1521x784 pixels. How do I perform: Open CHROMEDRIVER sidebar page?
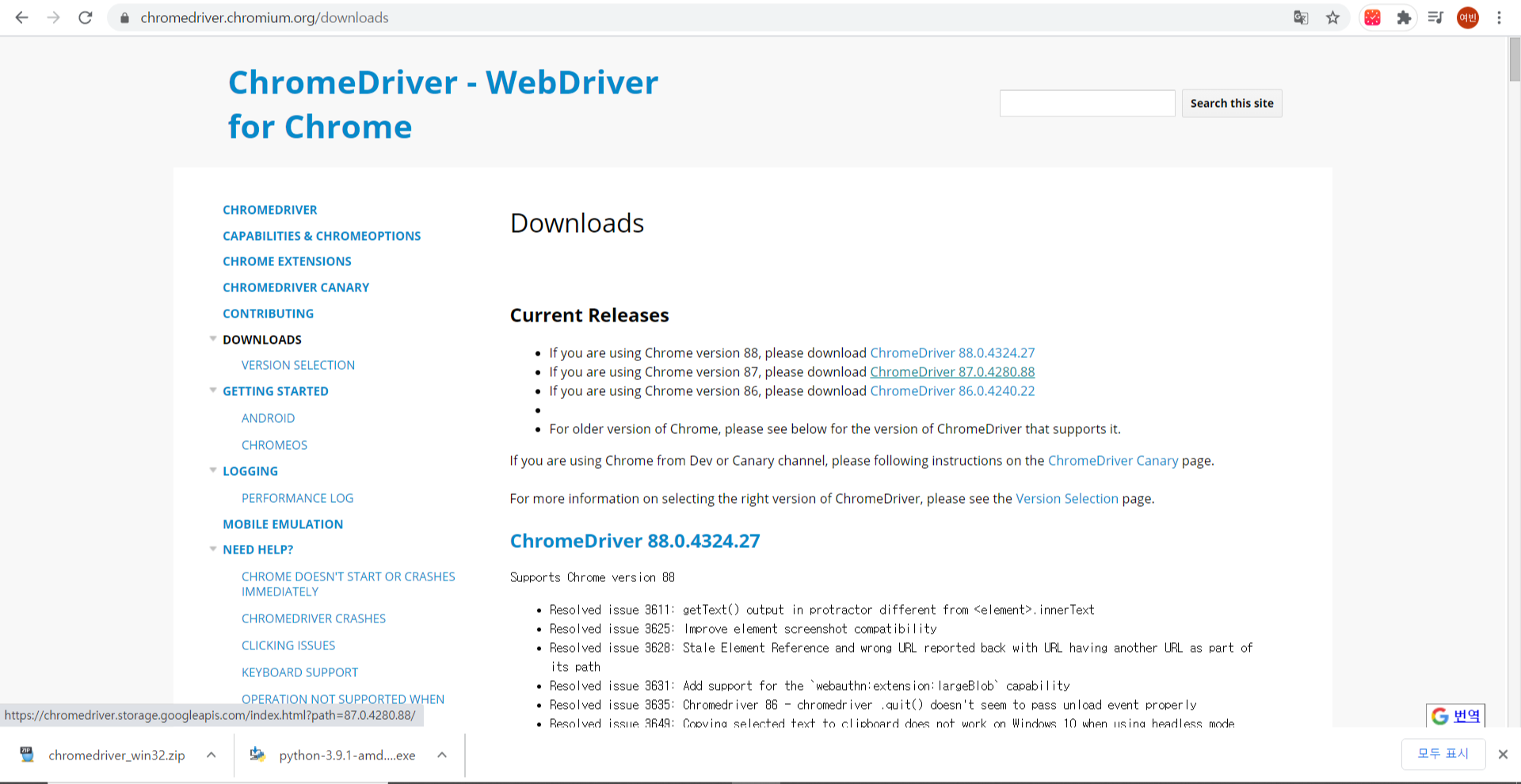[x=269, y=210]
